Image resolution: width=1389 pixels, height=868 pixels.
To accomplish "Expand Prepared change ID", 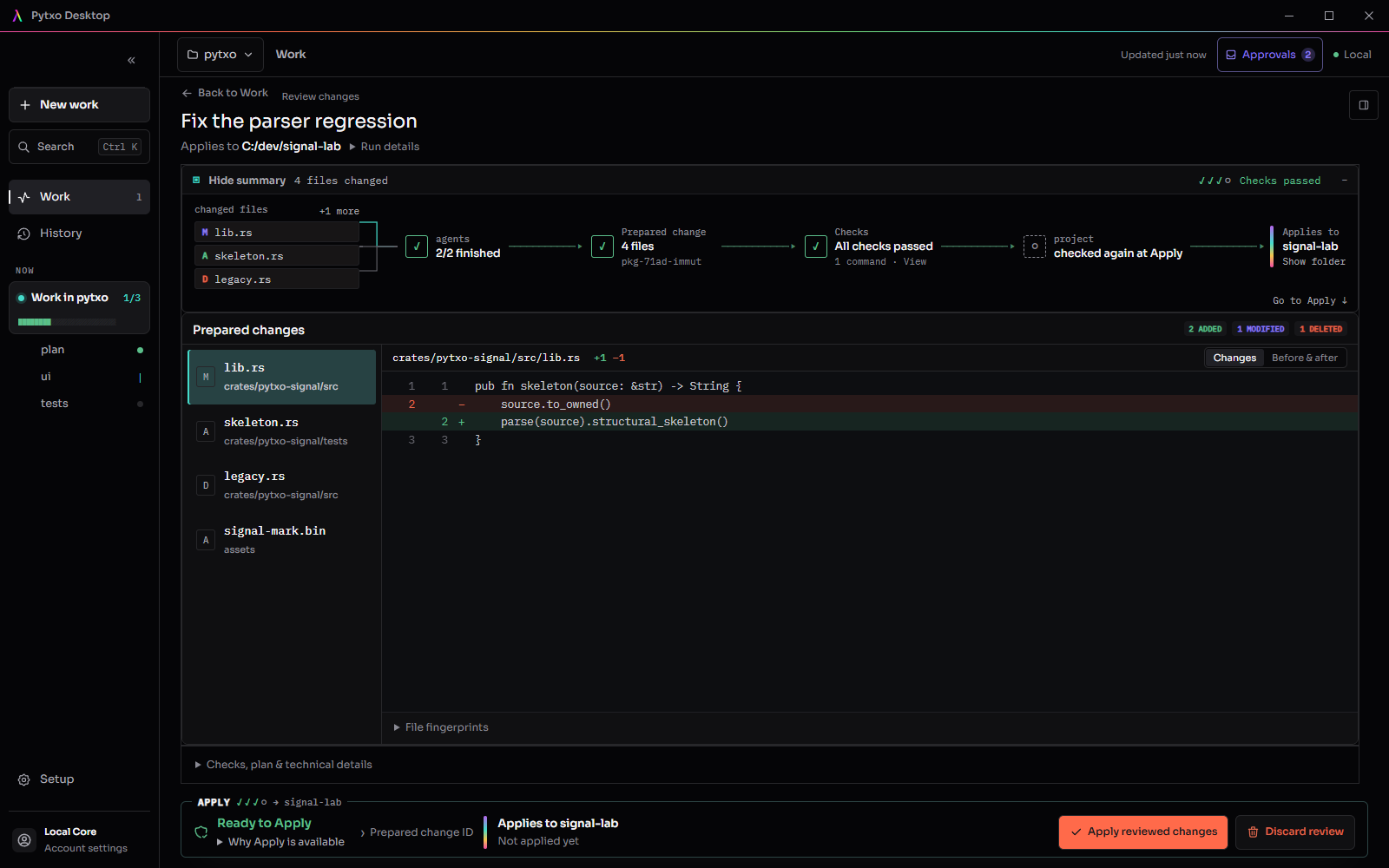I will [x=417, y=832].
